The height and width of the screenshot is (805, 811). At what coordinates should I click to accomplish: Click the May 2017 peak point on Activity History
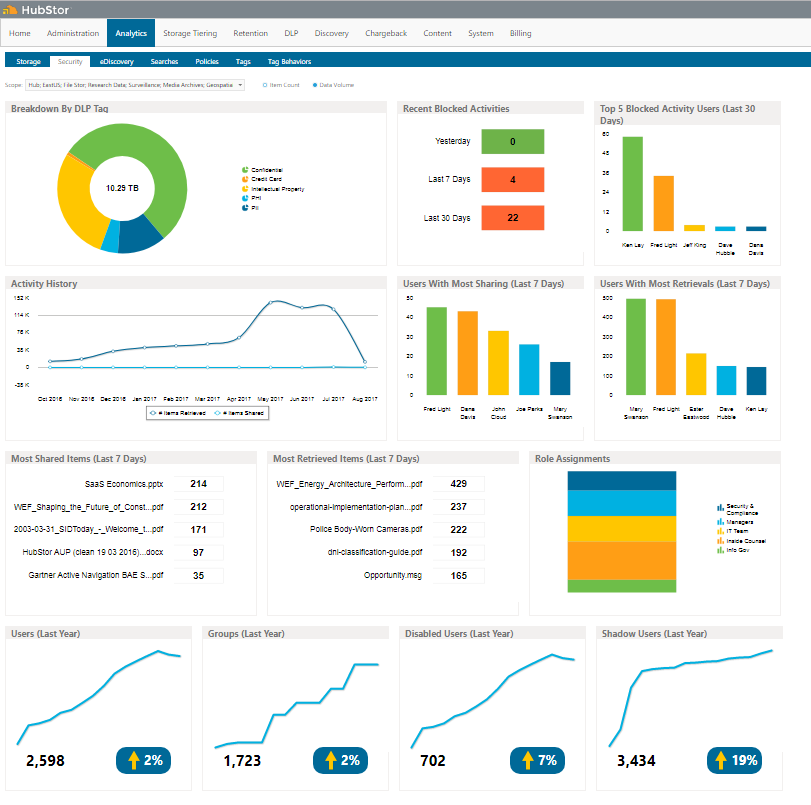(271, 303)
